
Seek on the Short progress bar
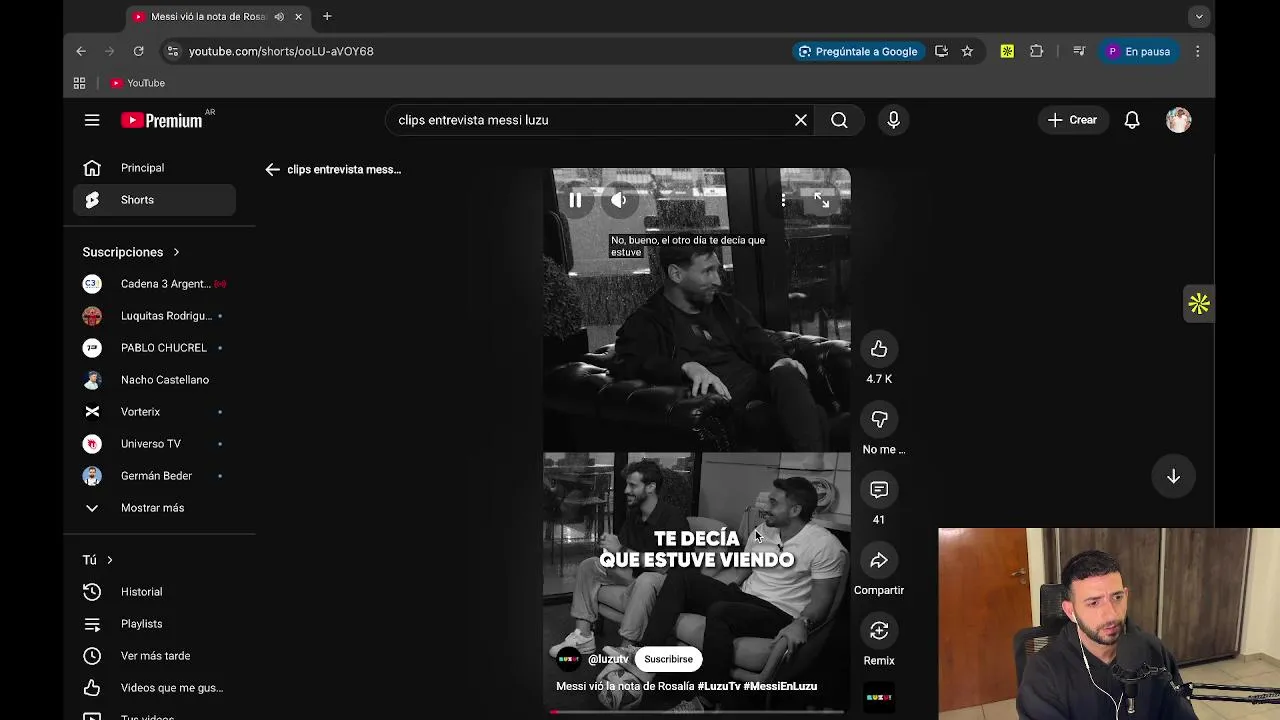[697, 712]
